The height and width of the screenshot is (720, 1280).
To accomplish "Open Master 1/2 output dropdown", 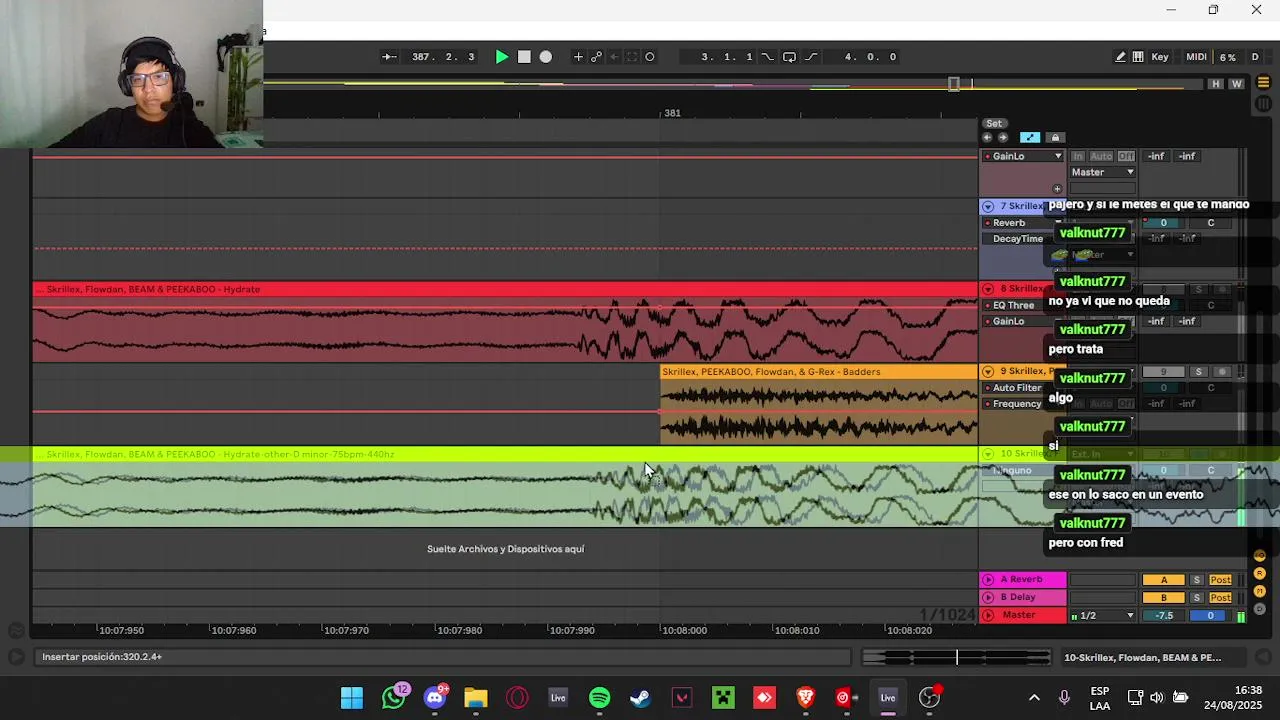I will click(x=1103, y=616).
